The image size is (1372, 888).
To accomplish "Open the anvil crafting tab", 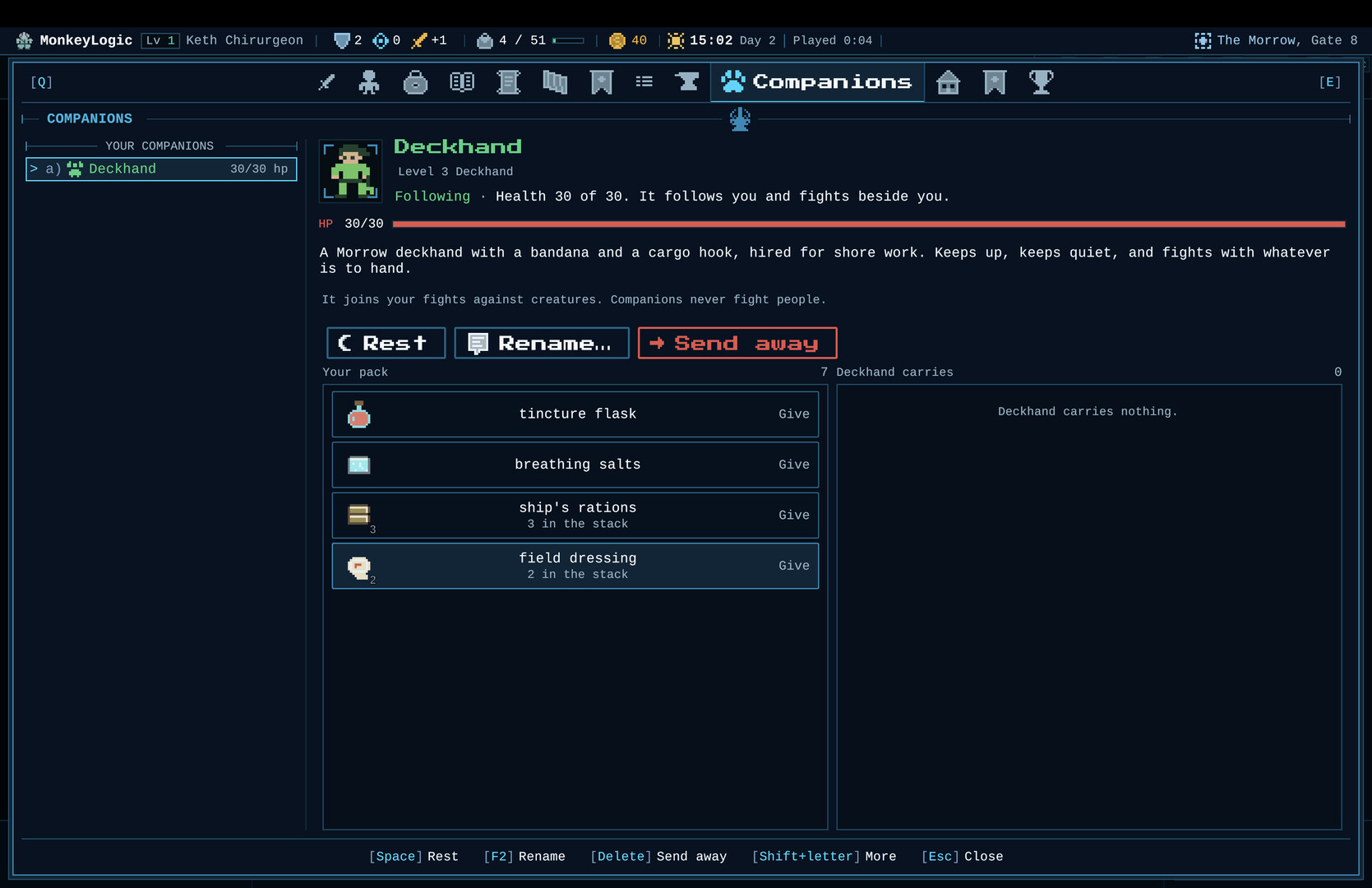I will click(686, 82).
